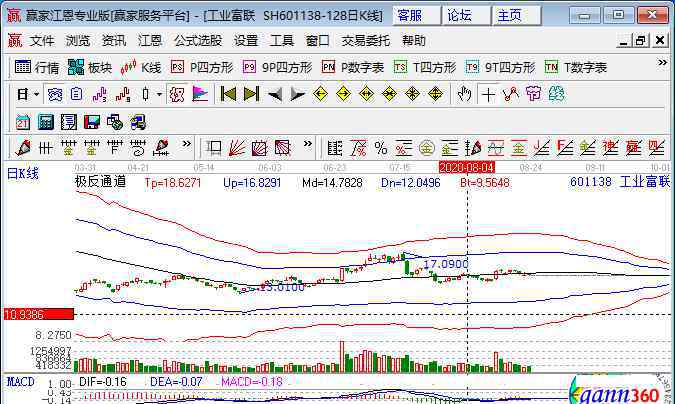Restore the inner chart window button

(641, 40)
